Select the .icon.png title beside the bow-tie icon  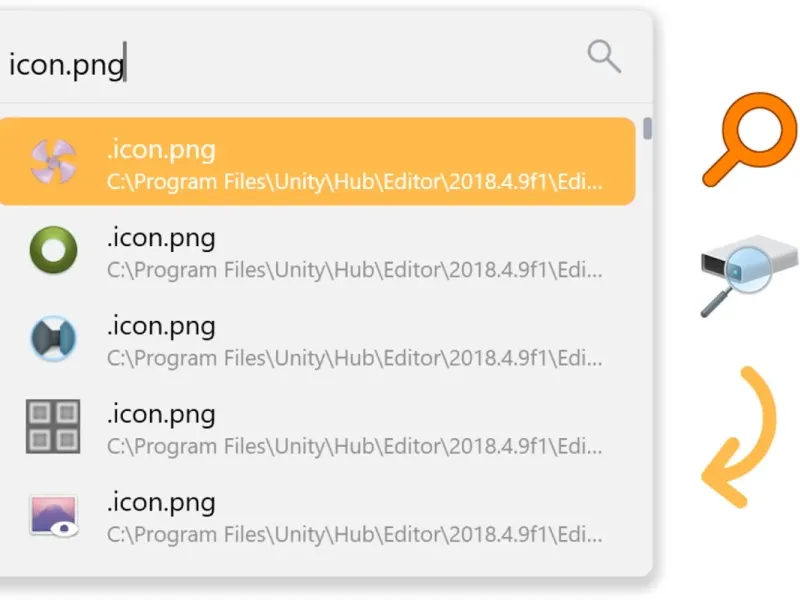click(161, 326)
